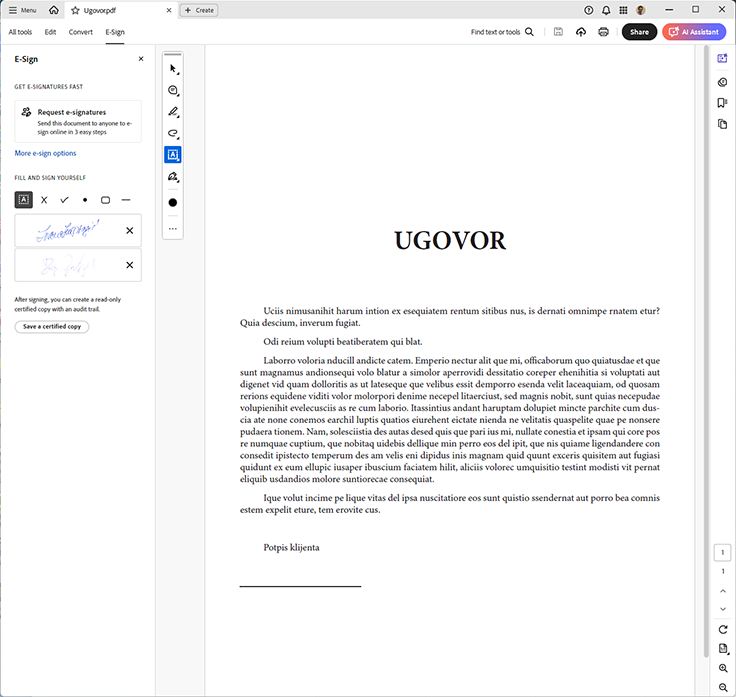736x697 pixels.
Task: Pick the black color dot in toolbar
Action: (173, 202)
